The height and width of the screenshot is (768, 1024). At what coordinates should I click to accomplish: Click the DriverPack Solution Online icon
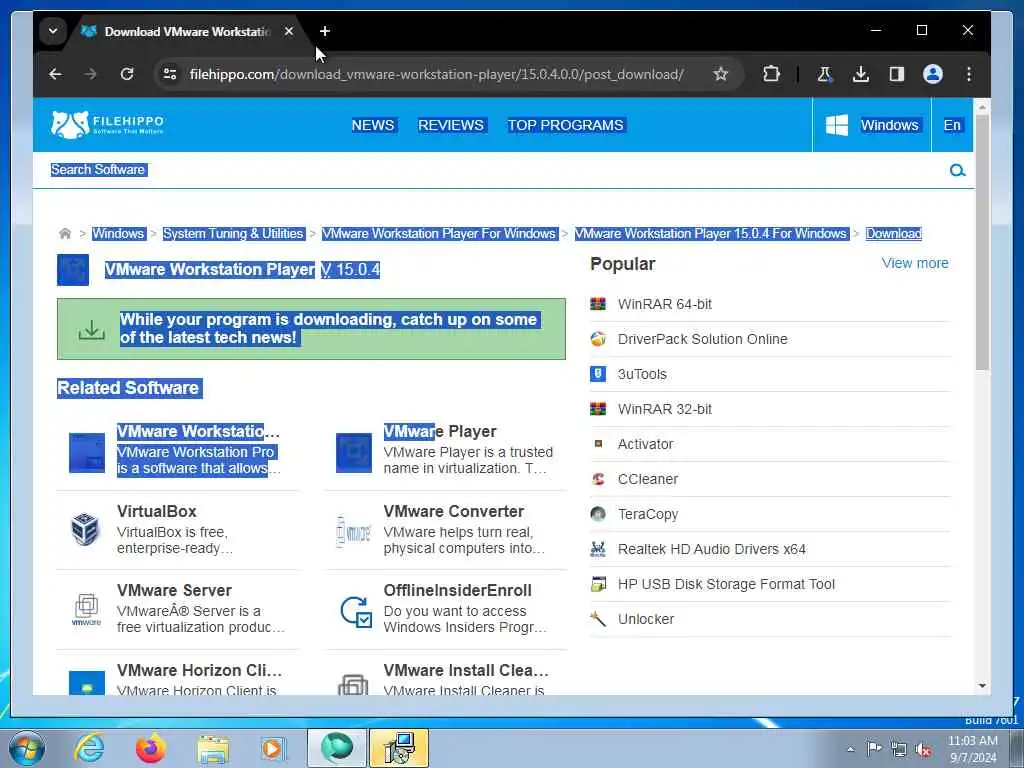coord(598,339)
